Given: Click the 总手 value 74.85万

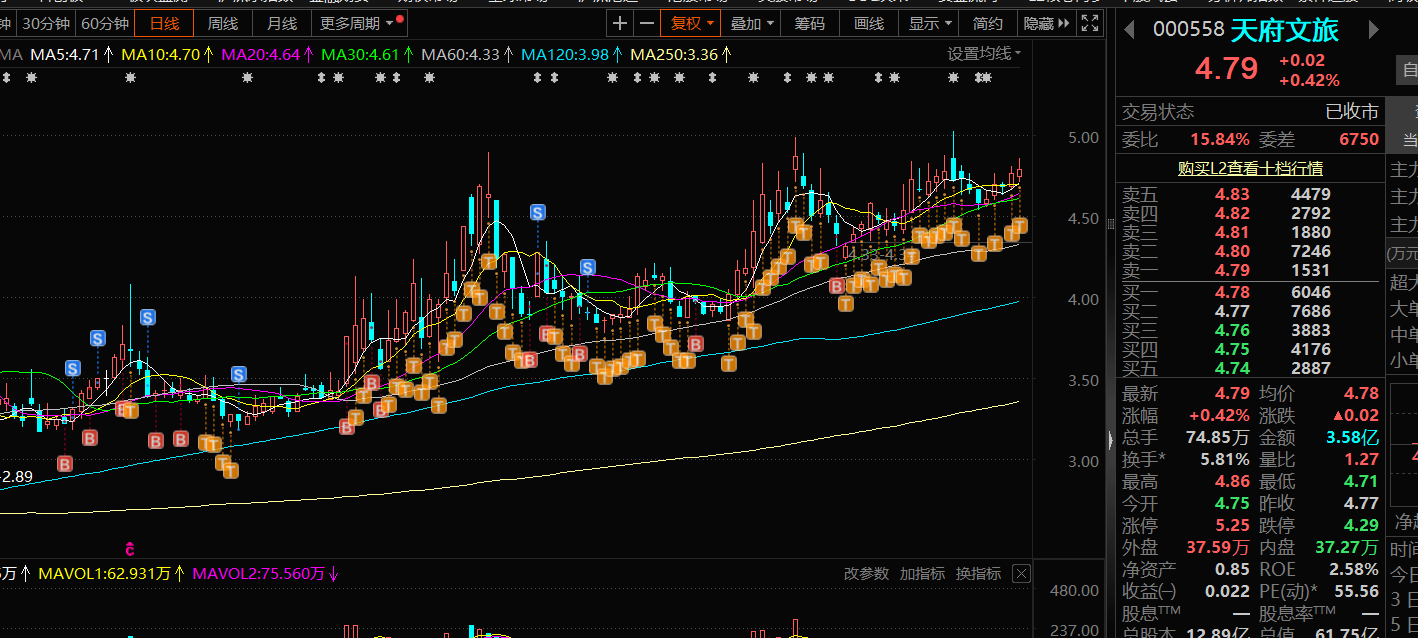Looking at the screenshot, I should pyautogui.click(x=1217, y=437).
